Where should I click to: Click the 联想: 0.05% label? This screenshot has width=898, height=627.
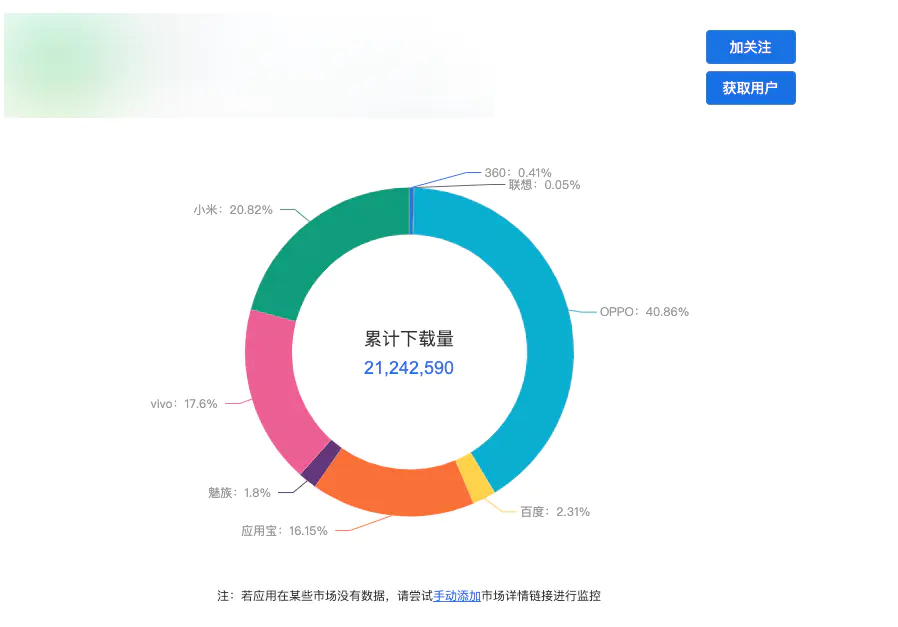pyautogui.click(x=544, y=185)
